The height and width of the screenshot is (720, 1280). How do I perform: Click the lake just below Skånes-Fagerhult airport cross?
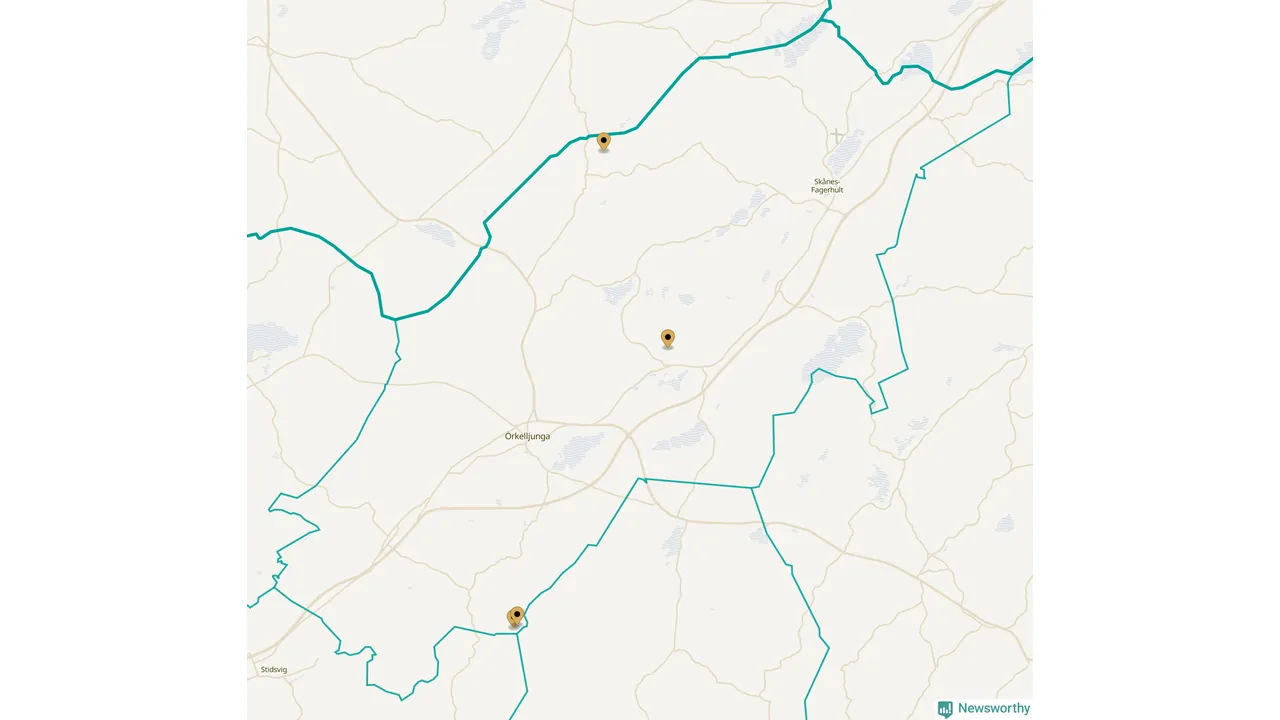846,150
